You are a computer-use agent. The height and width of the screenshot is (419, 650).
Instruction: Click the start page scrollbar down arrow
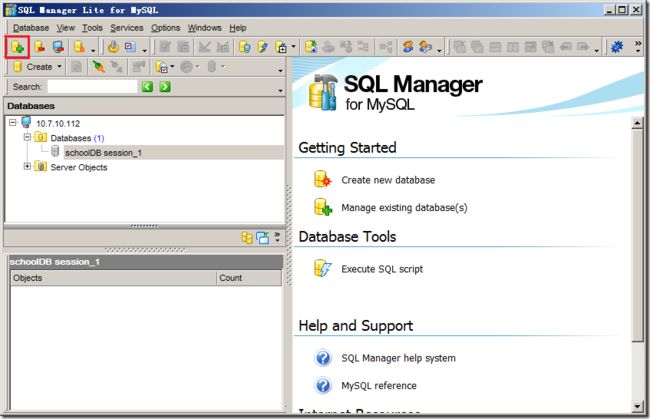pos(637,406)
